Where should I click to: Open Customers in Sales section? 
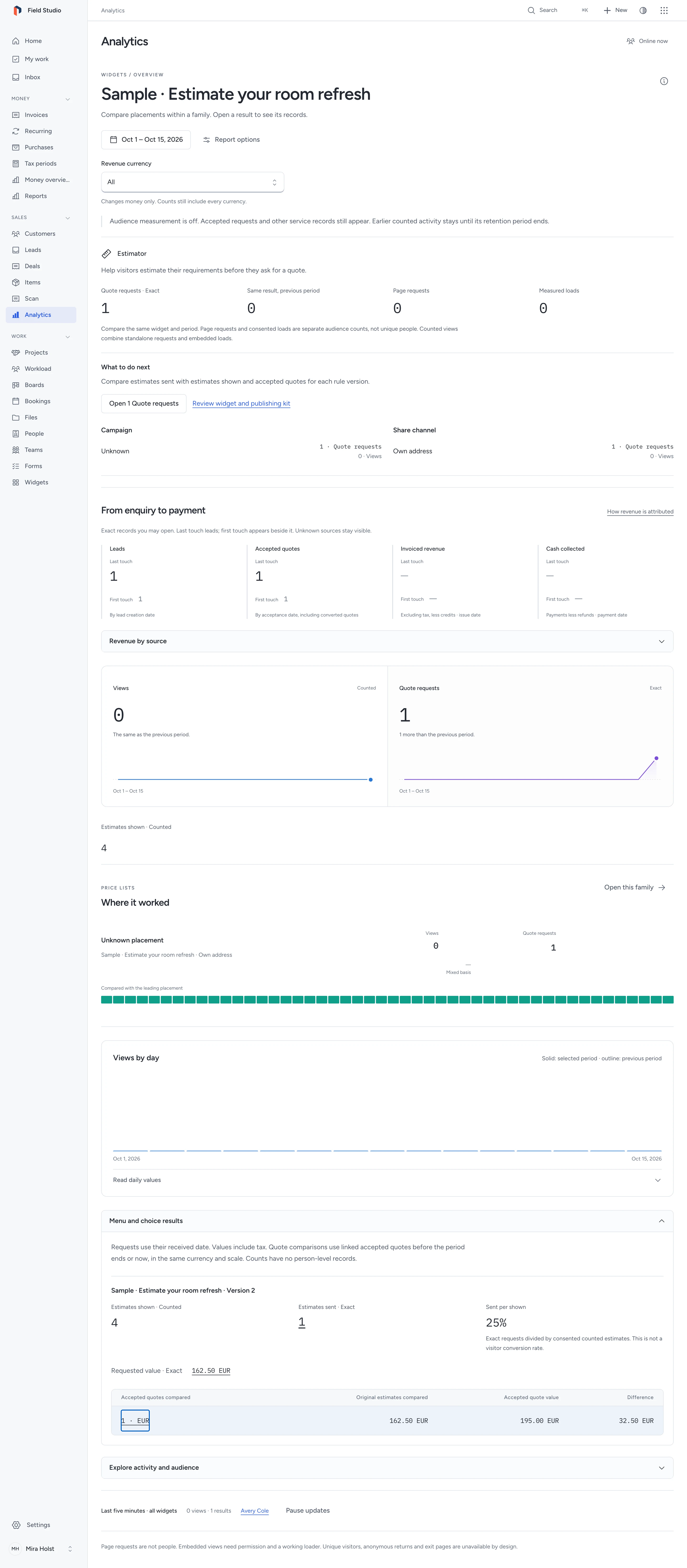click(x=41, y=234)
